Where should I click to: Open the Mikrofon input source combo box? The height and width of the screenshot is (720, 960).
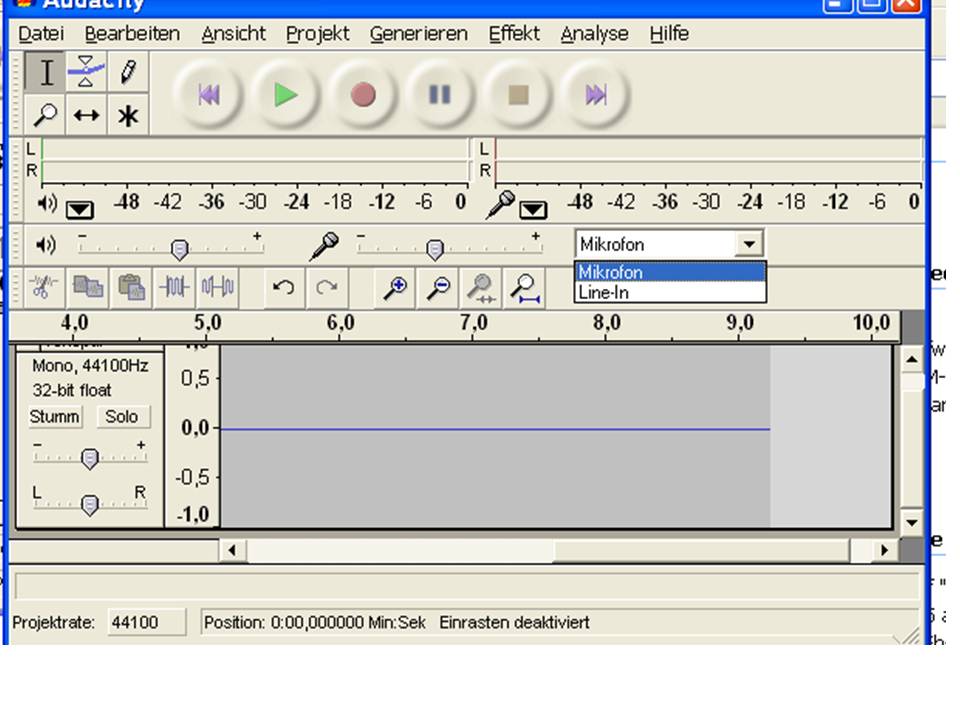click(x=669, y=244)
